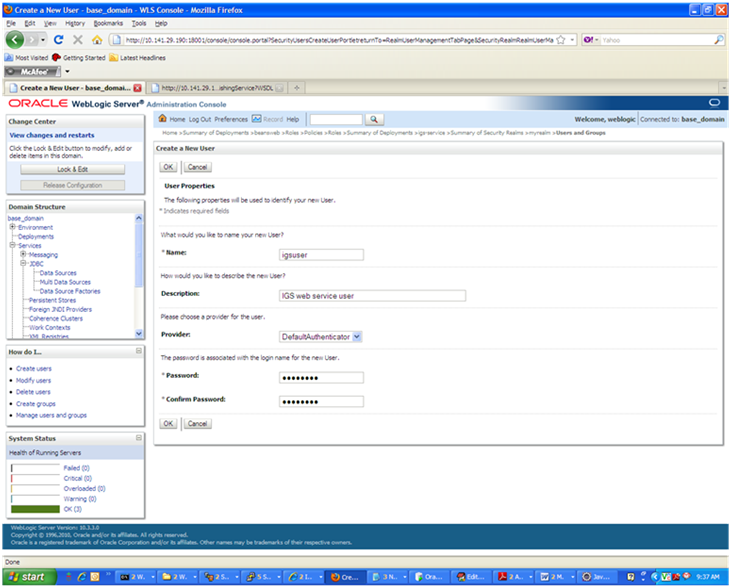
Task: Click the console Home house icon
Action: pyautogui.click(x=162, y=119)
